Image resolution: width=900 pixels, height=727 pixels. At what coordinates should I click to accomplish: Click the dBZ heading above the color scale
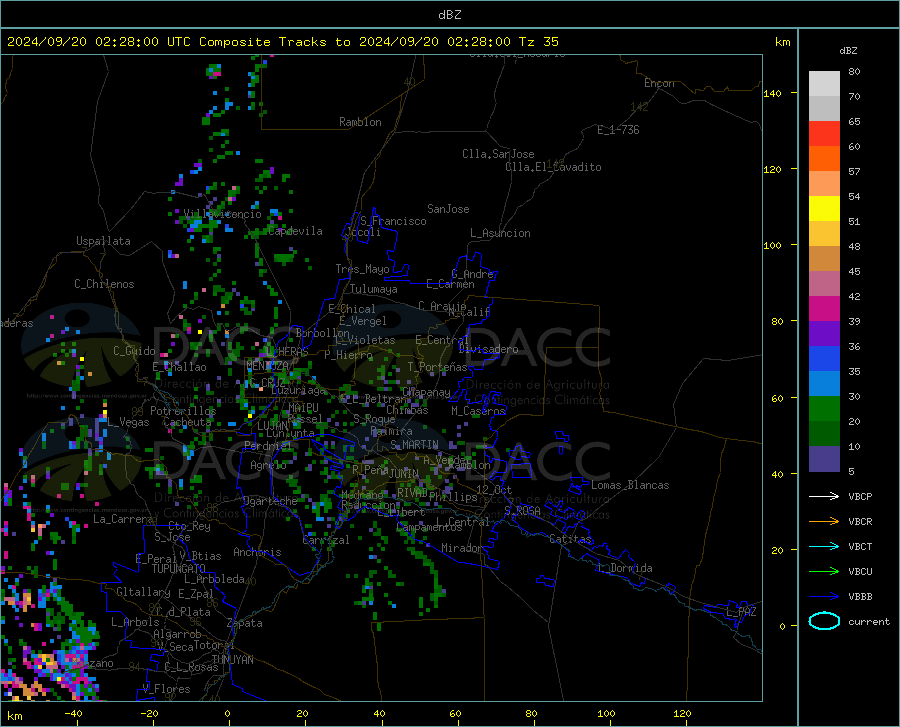pyautogui.click(x=848, y=50)
